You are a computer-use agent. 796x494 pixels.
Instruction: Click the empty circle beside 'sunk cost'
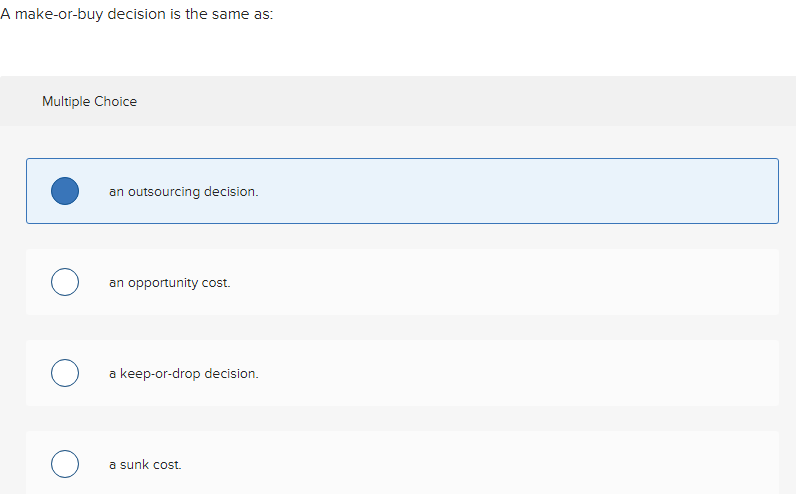(65, 464)
